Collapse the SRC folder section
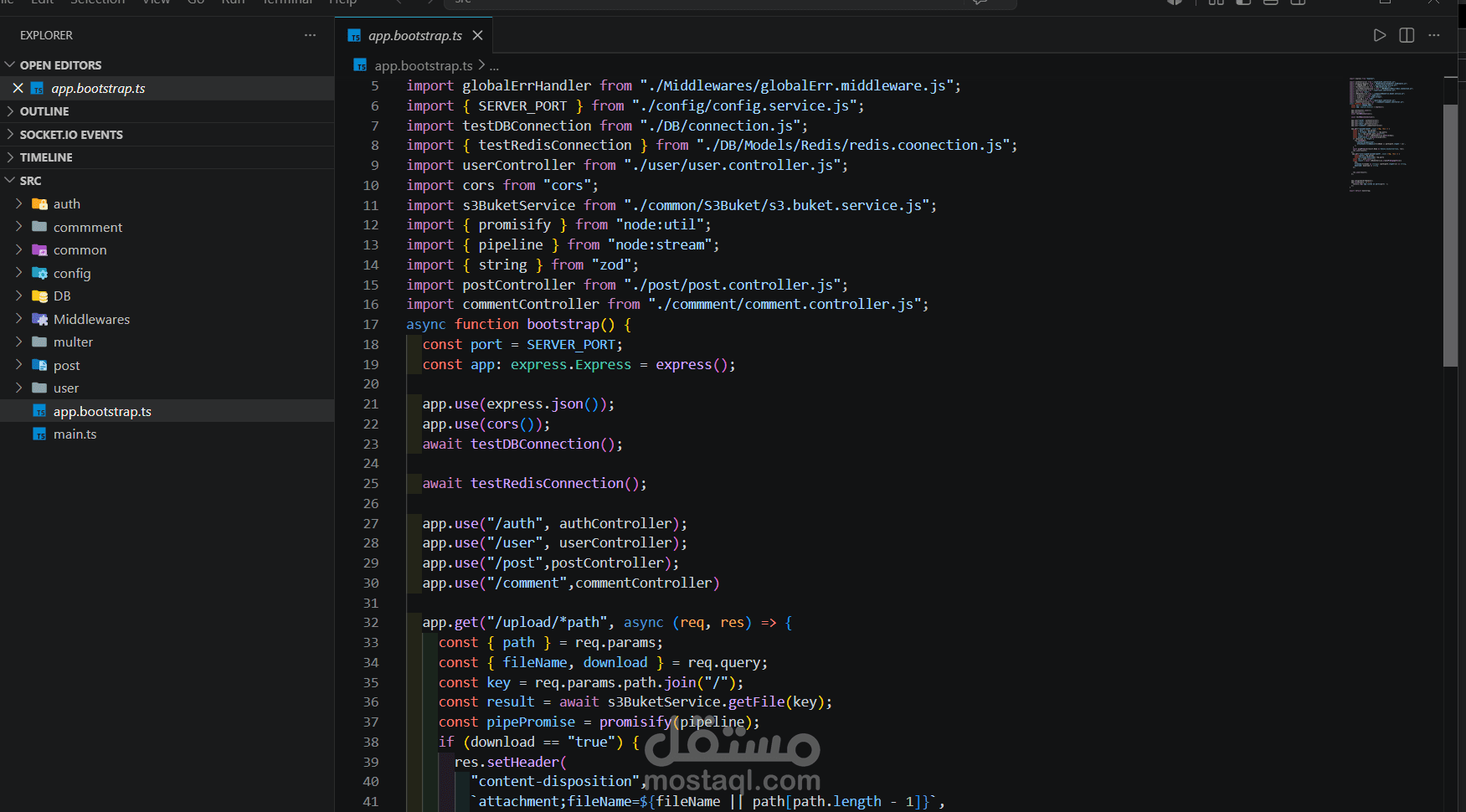Image resolution: width=1466 pixels, height=812 pixels. (x=10, y=180)
